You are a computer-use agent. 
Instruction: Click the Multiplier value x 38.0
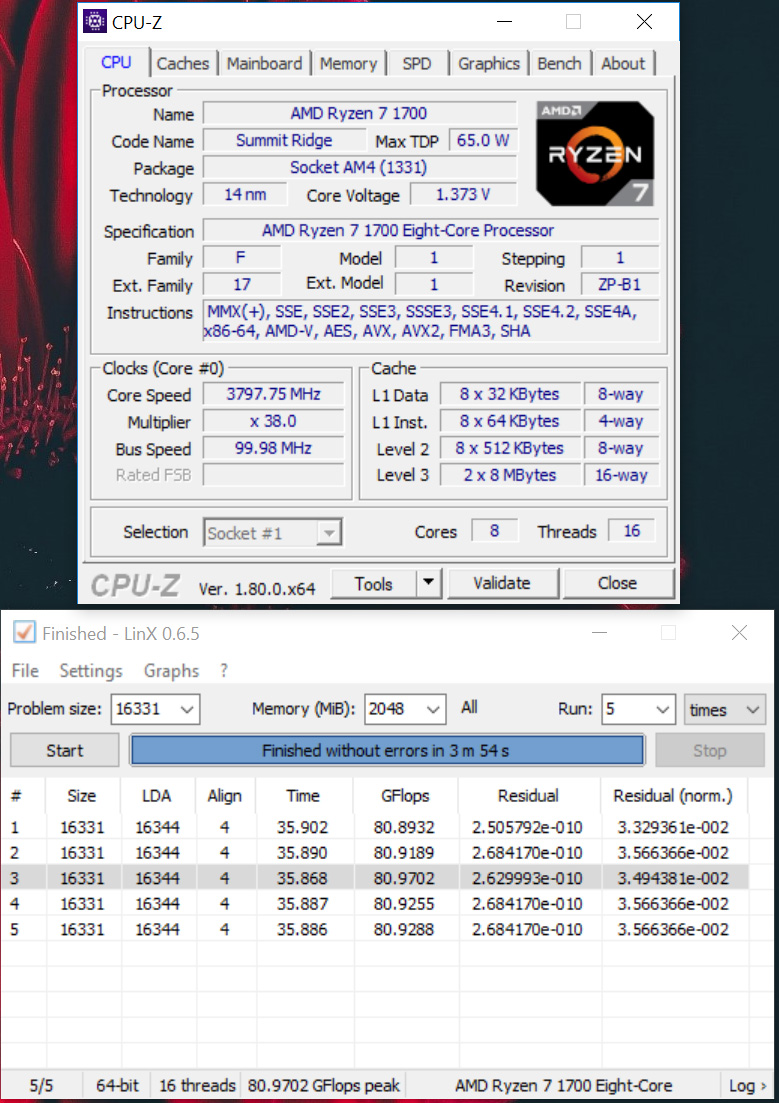pos(273,421)
